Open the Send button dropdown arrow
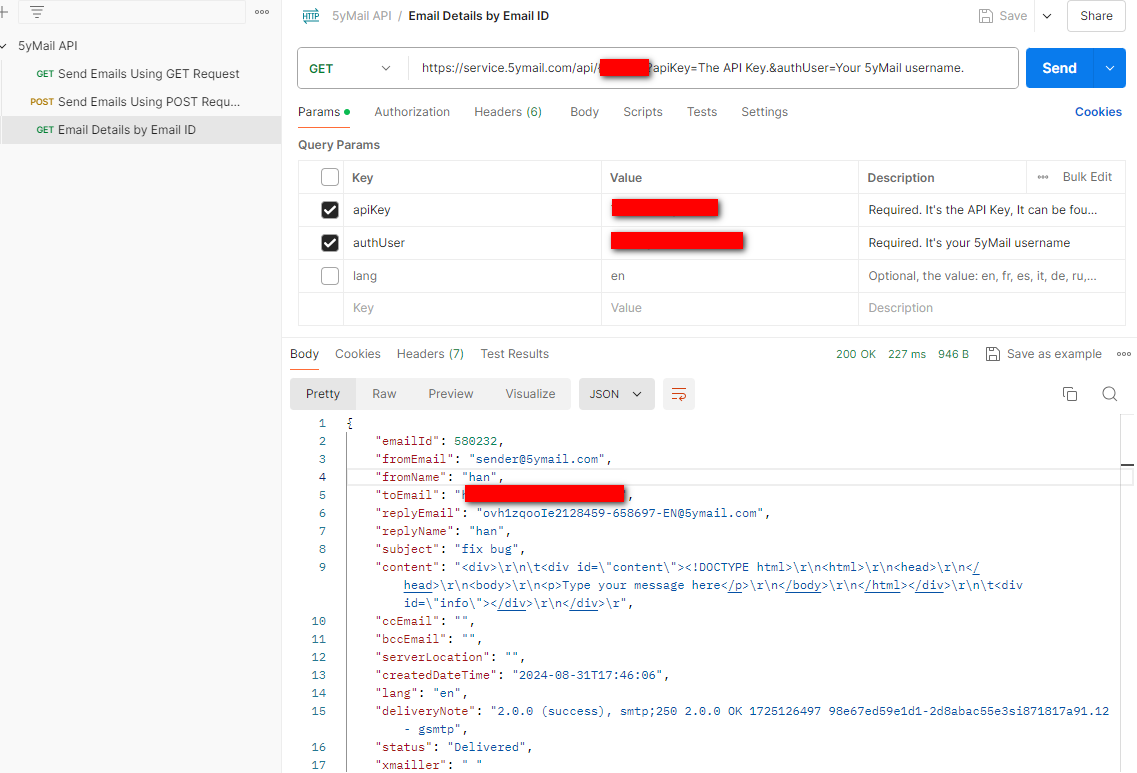Viewport: 1137px width, 773px height. tap(1109, 68)
